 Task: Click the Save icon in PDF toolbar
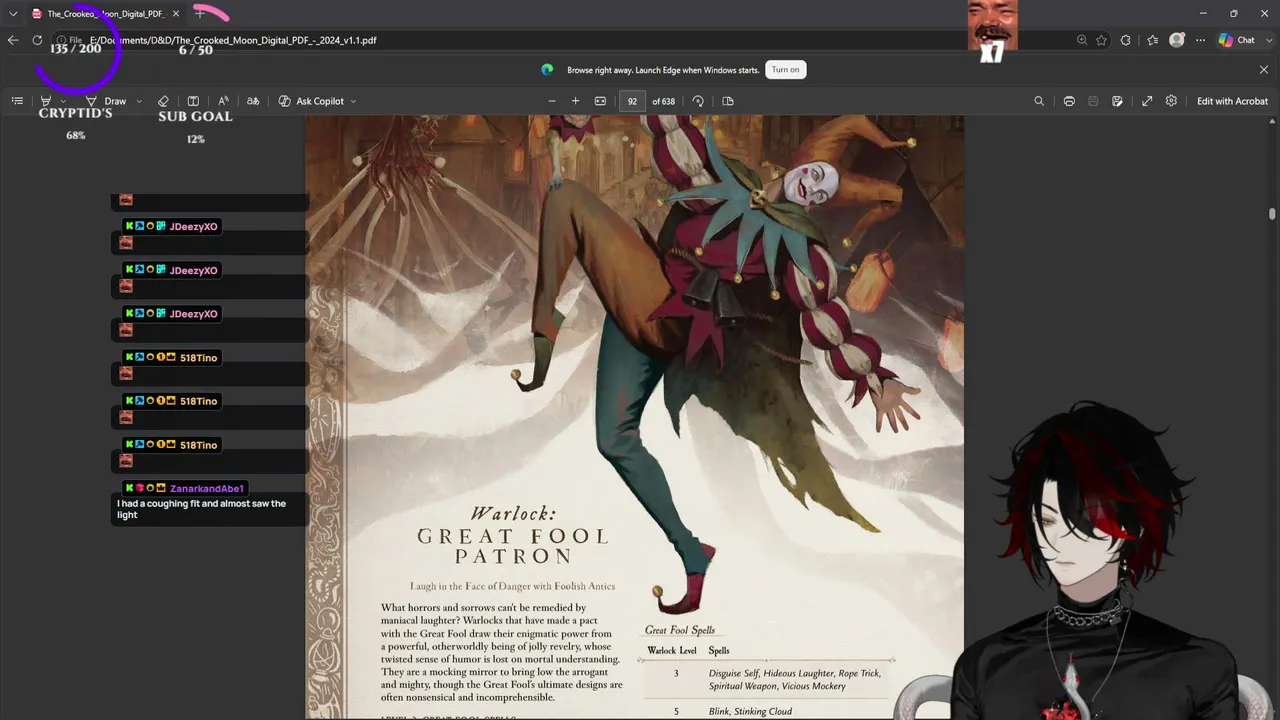coord(1093,101)
